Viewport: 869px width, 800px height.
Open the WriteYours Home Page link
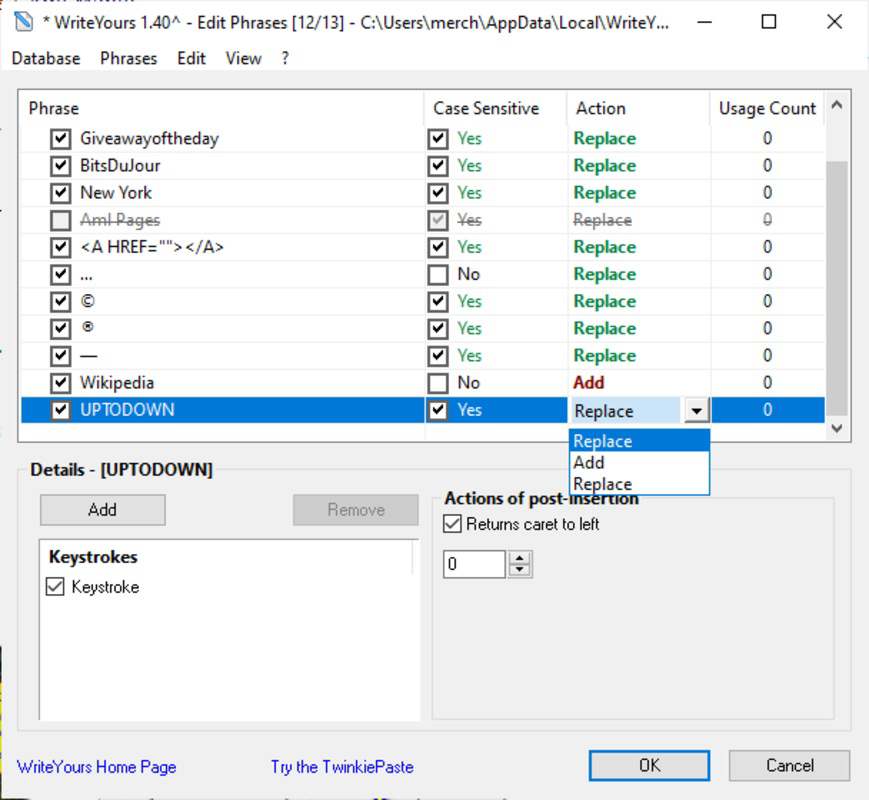[x=96, y=767]
